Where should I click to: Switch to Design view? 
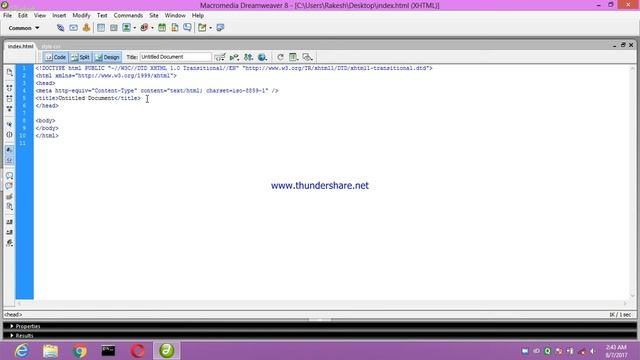[x=107, y=57]
